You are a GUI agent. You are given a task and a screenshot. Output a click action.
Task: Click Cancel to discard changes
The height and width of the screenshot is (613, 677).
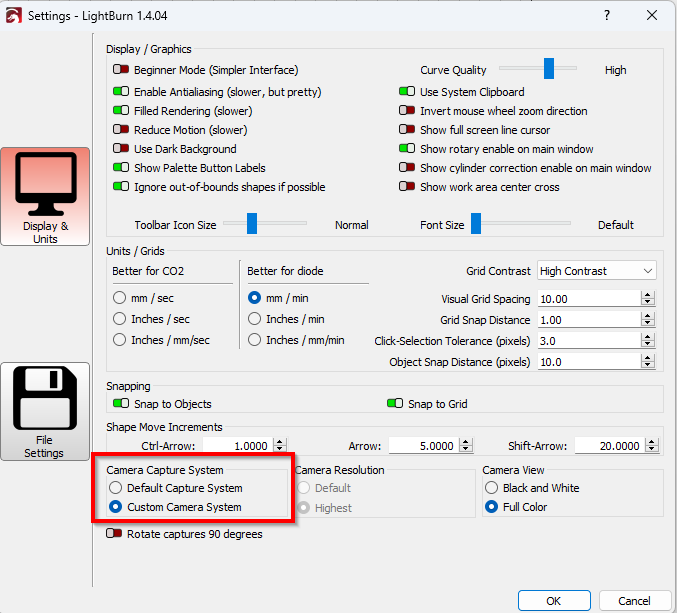[634, 601]
